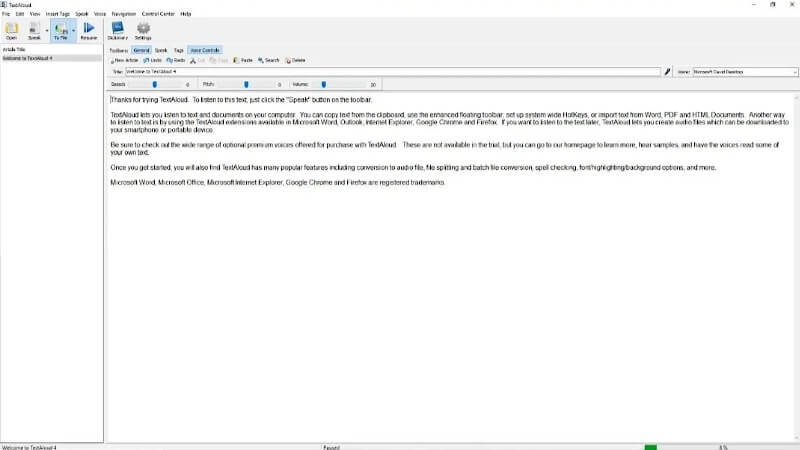Expand the Speak button dropdown arrow
The image size is (800, 450).
click(46, 31)
